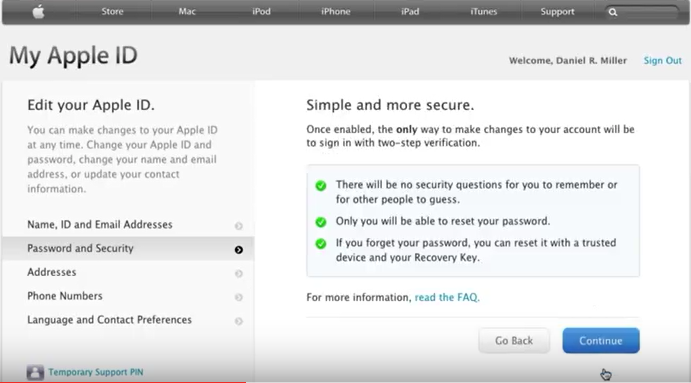691x383 pixels.
Task: Open the iTunes menu item
Action: pos(483,11)
